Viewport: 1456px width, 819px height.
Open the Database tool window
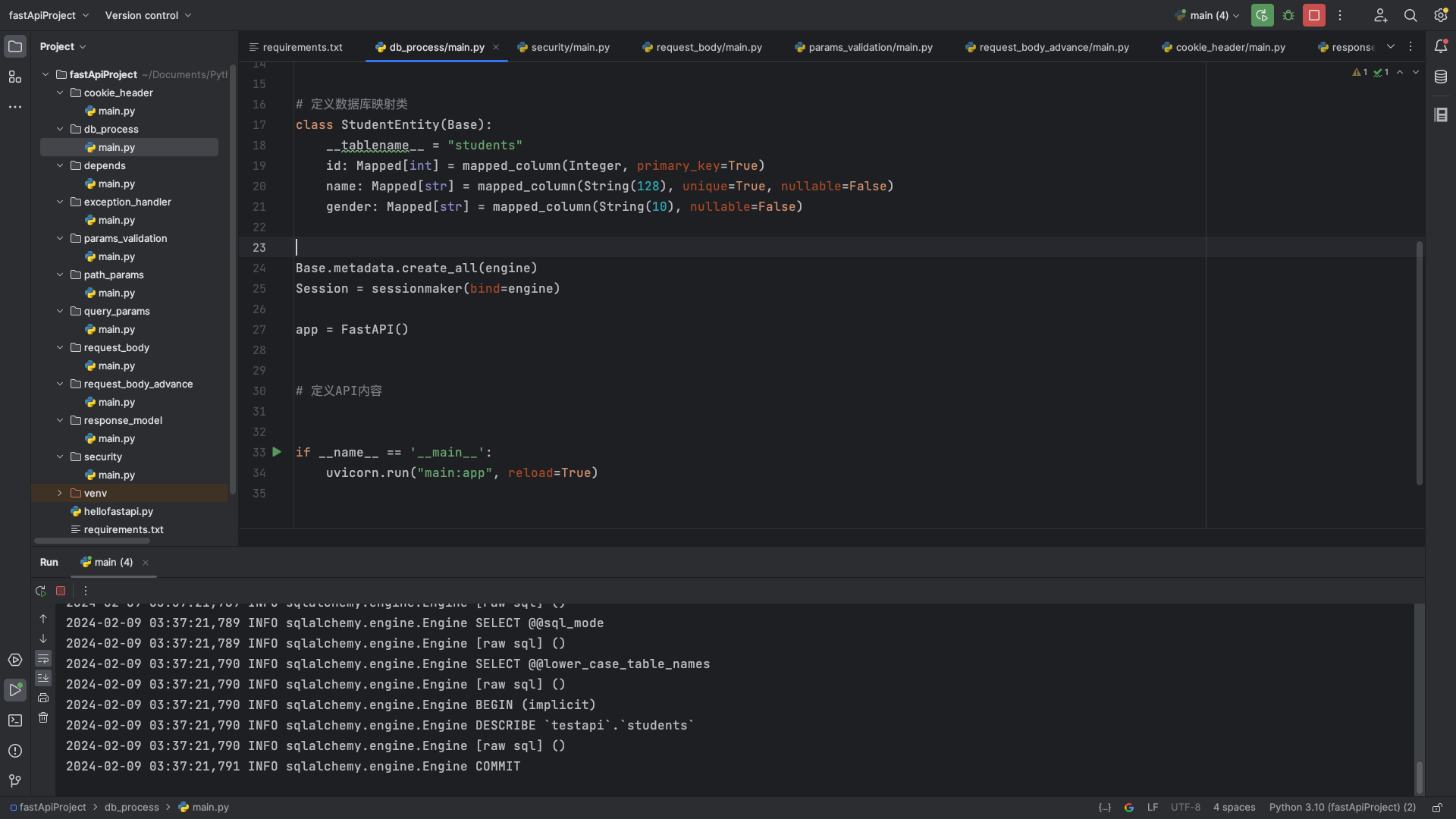click(1441, 77)
